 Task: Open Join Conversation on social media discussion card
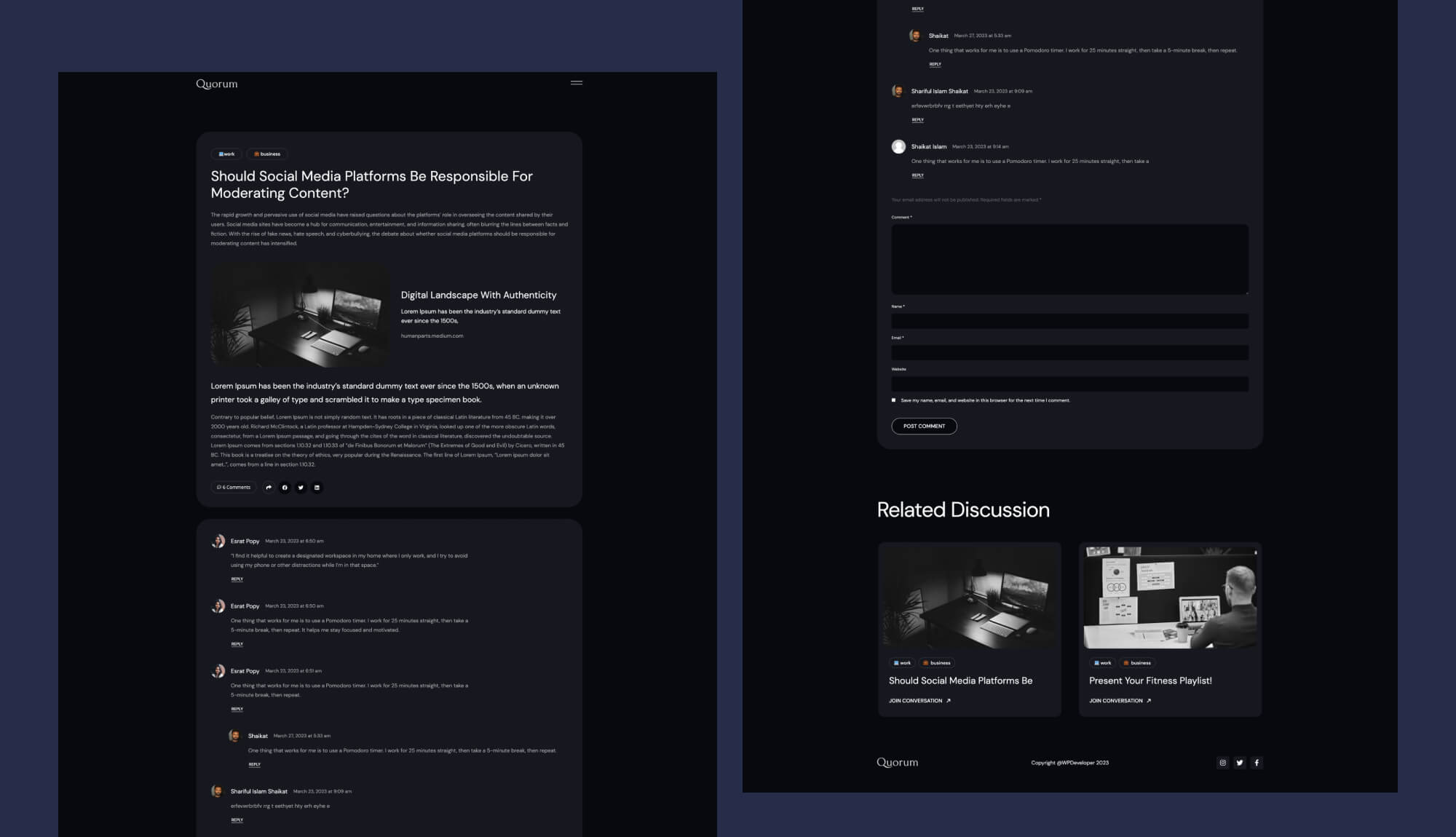pyautogui.click(x=916, y=701)
